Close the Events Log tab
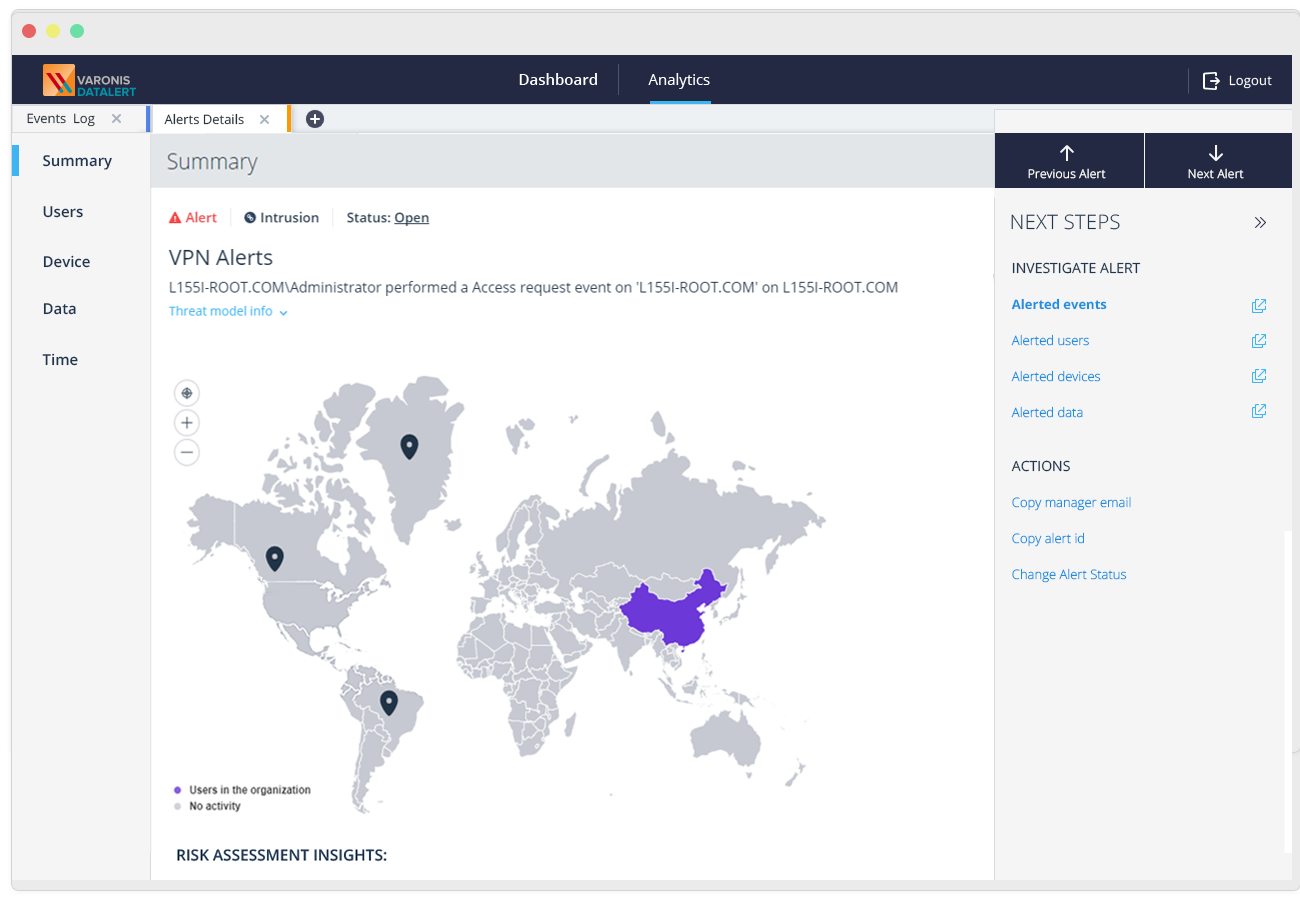This screenshot has width=1300, height=900. (x=114, y=118)
